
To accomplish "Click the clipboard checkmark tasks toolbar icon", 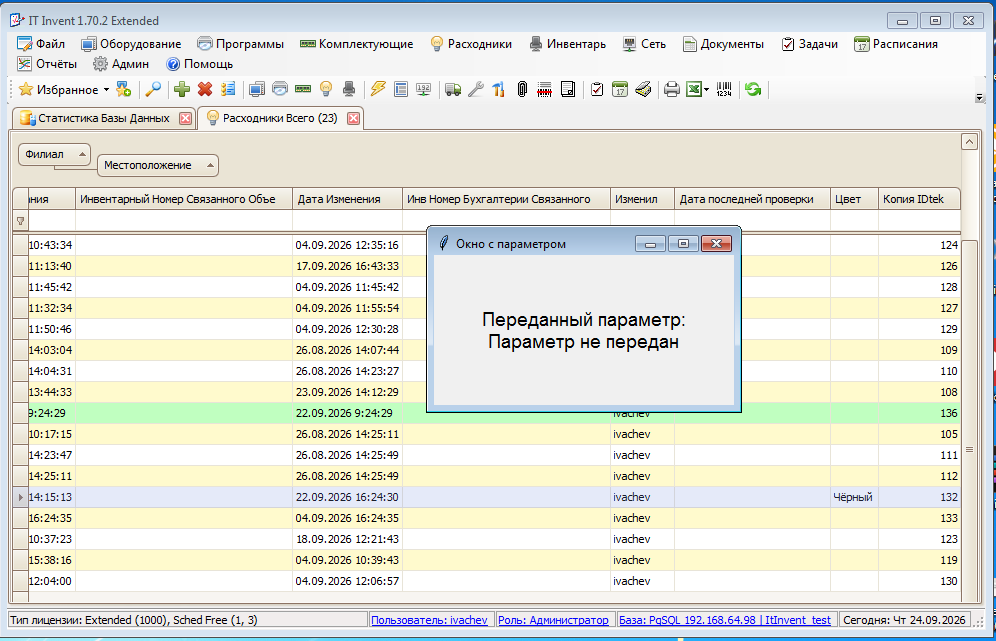I will coord(597,90).
